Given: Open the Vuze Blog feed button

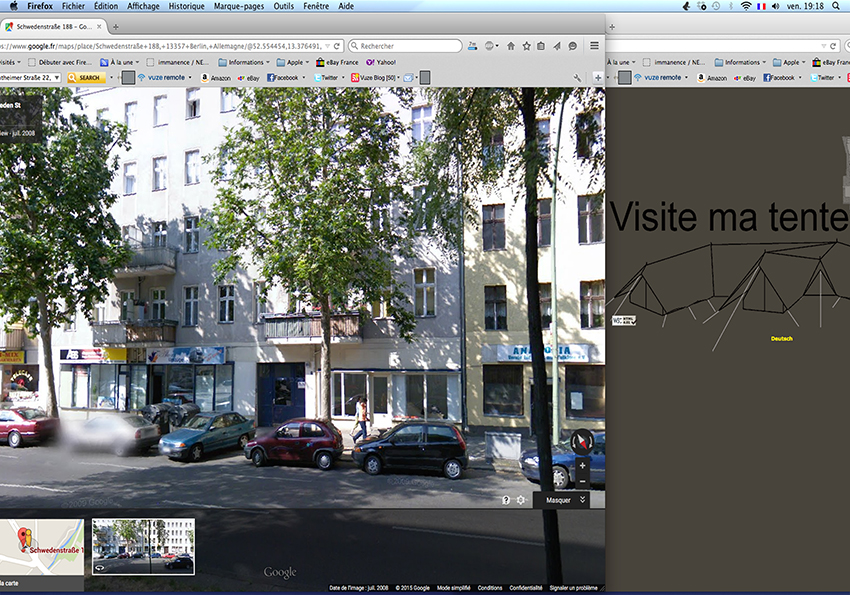Looking at the screenshot, I should click(x=375, y=77).
